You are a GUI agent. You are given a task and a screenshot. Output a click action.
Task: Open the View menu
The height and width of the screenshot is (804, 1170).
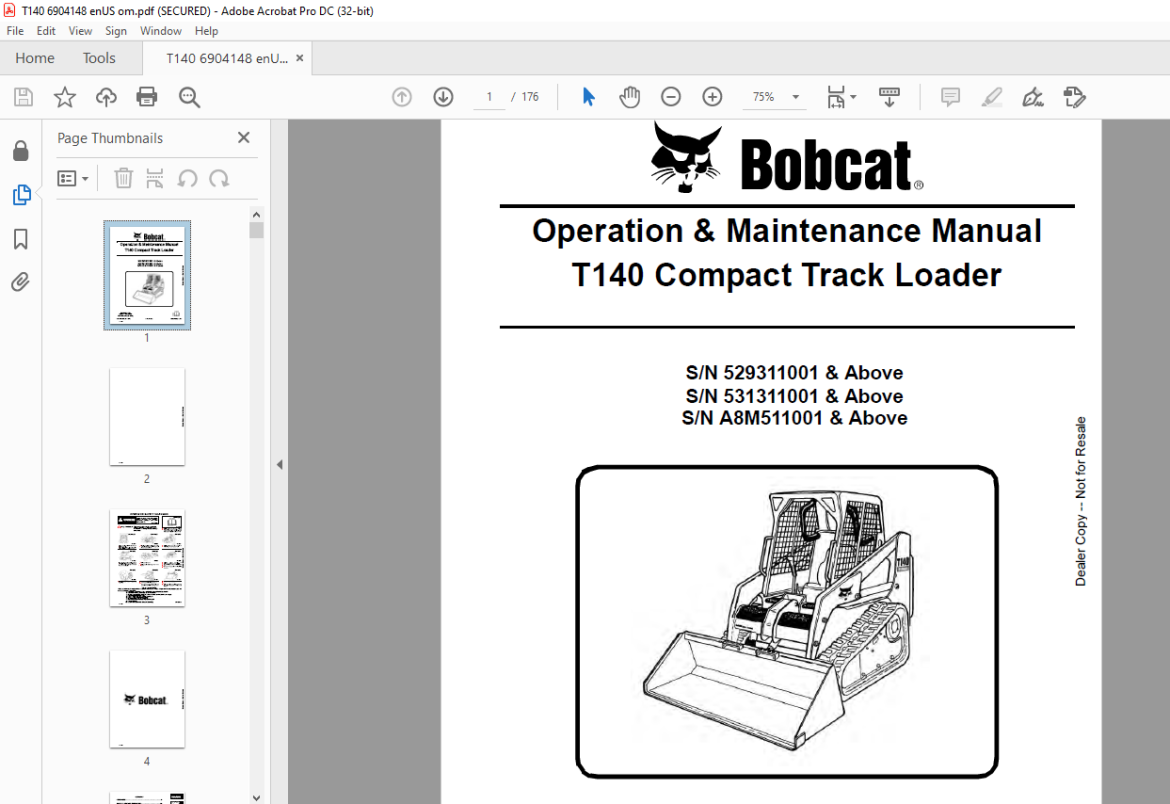[80, 31]
